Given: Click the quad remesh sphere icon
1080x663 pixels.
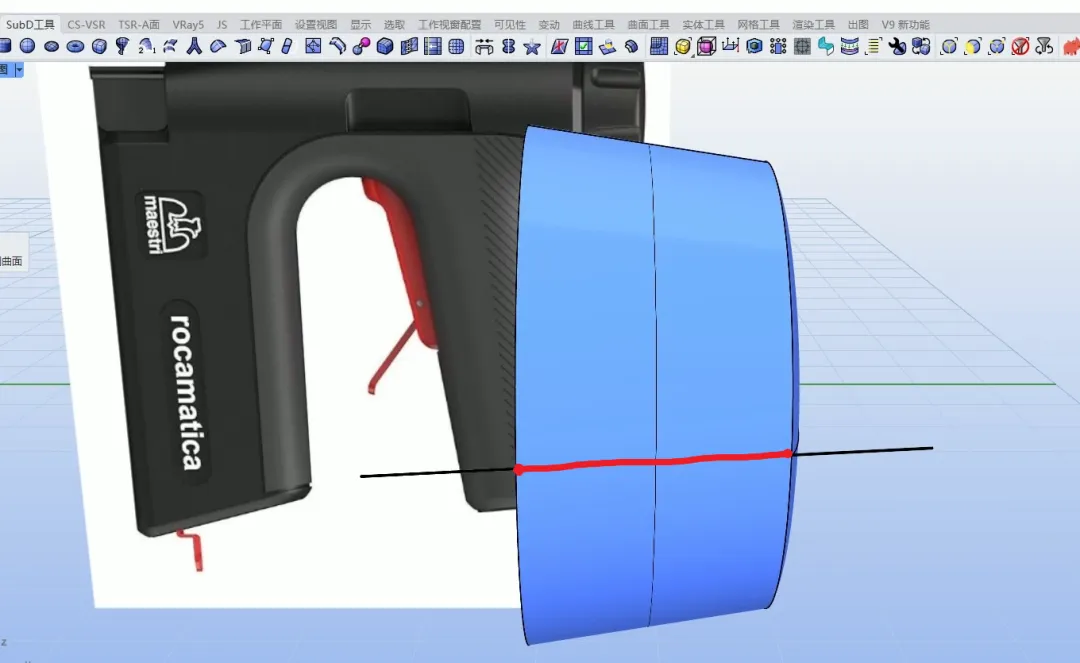Looking at the screenshot, I should click(x=456, y=46).
